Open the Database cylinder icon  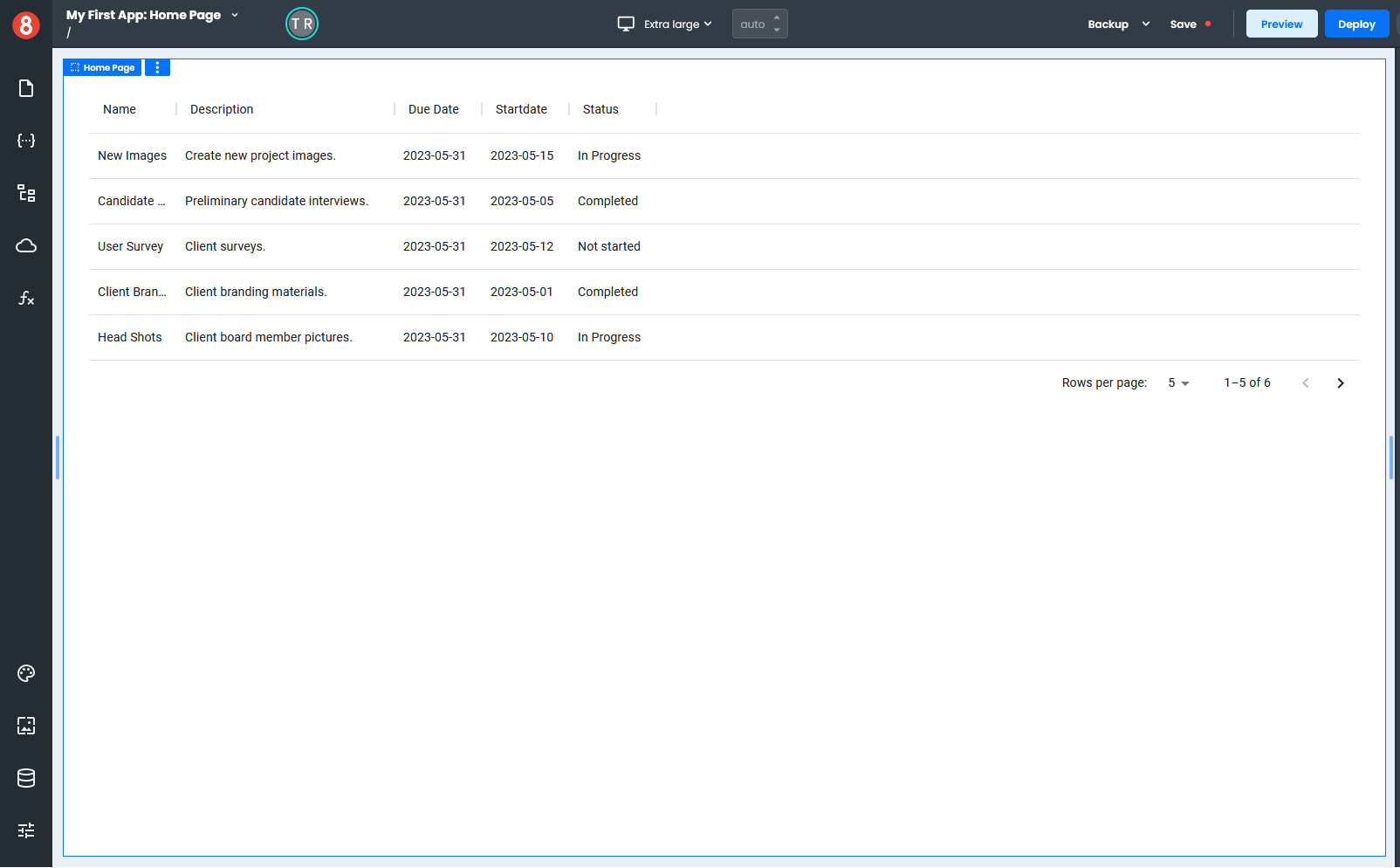click(26, 778)
